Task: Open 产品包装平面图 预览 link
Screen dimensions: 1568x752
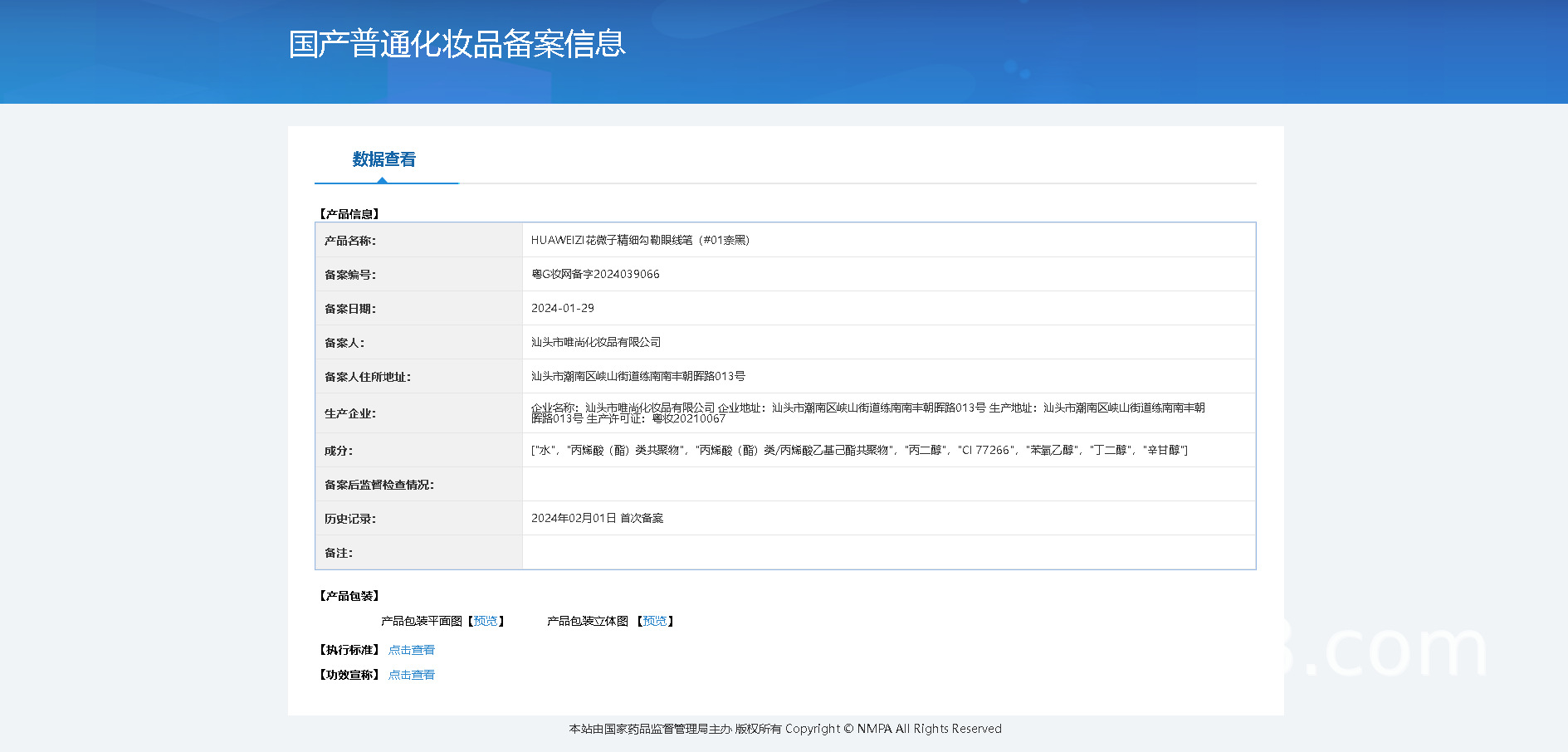Action: click(x=486, y=621)
